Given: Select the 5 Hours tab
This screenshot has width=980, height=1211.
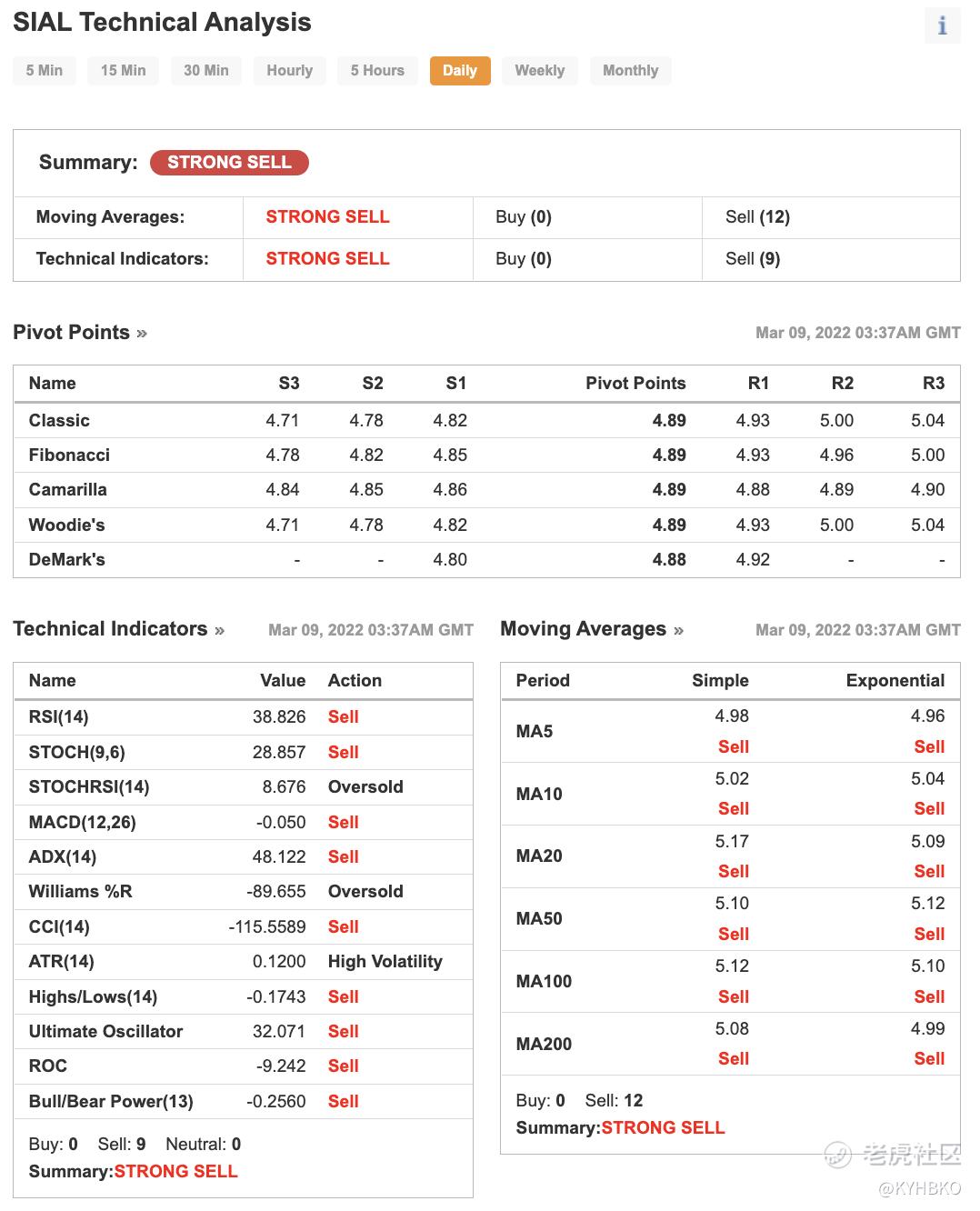Looking at the screenshot, I should click(x=377, y=71).
